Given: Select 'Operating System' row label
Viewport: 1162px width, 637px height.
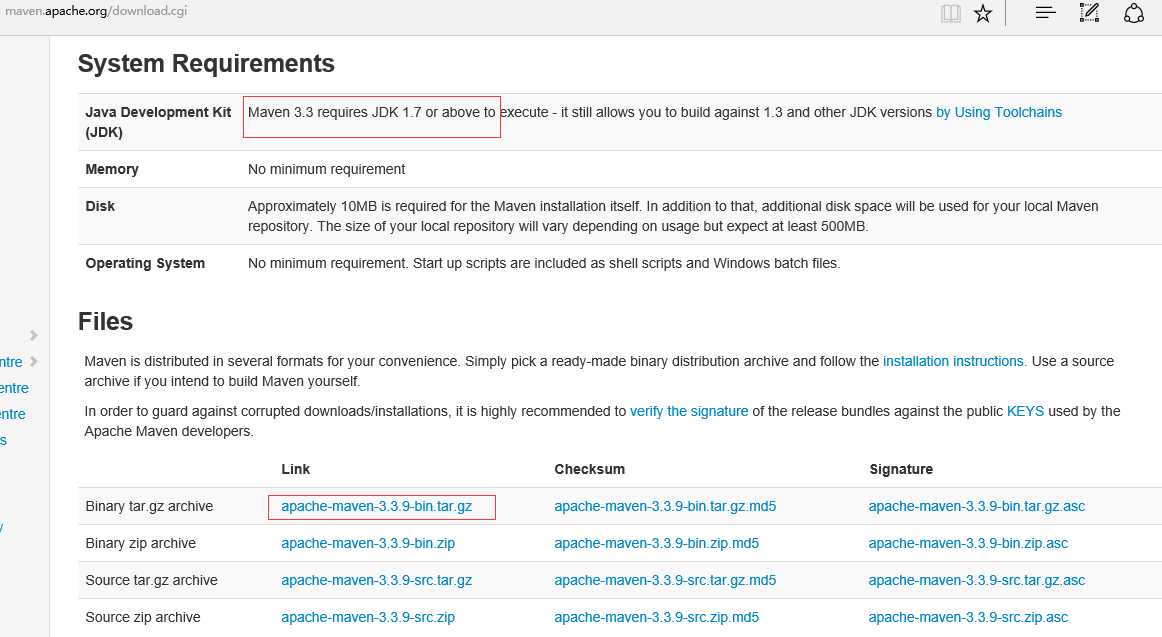Looking at the screenshot, I should pos(145,263).
